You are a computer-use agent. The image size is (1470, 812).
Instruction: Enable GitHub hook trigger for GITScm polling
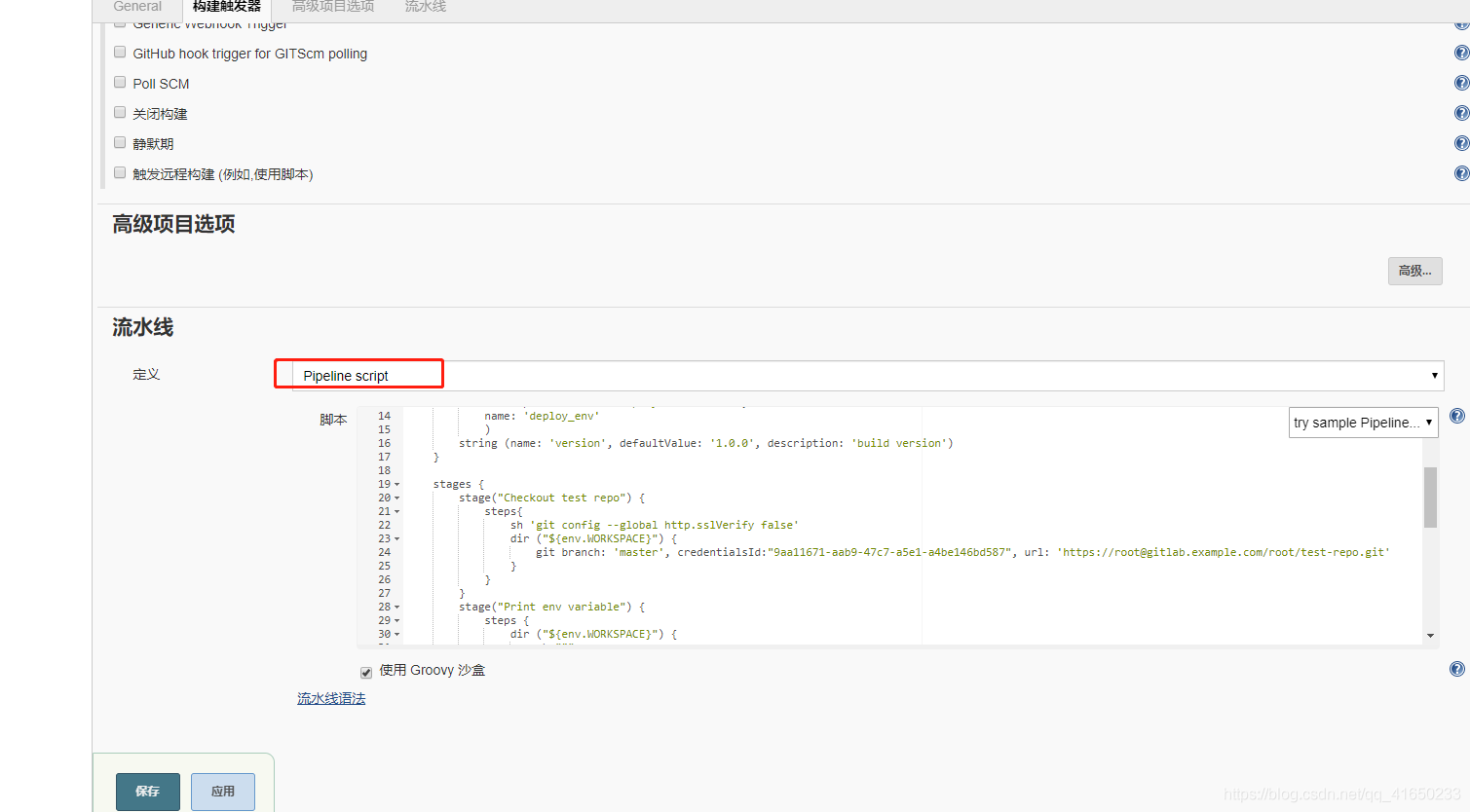click(x=120, y=52)
